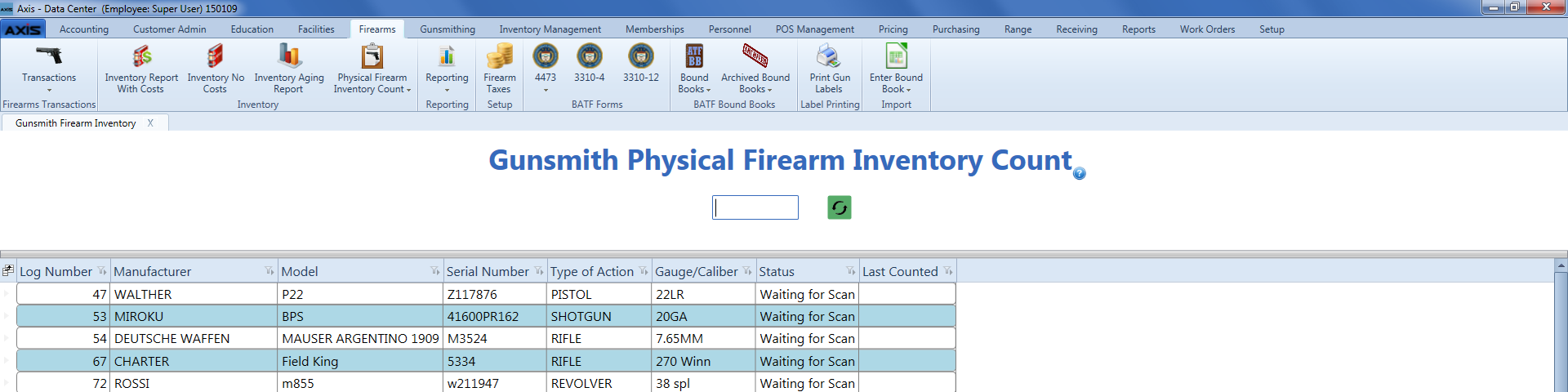Viewport: 1568px width, 392px height.
Task: Switch to the Gunsmithing tab
Action: [448, 29]
